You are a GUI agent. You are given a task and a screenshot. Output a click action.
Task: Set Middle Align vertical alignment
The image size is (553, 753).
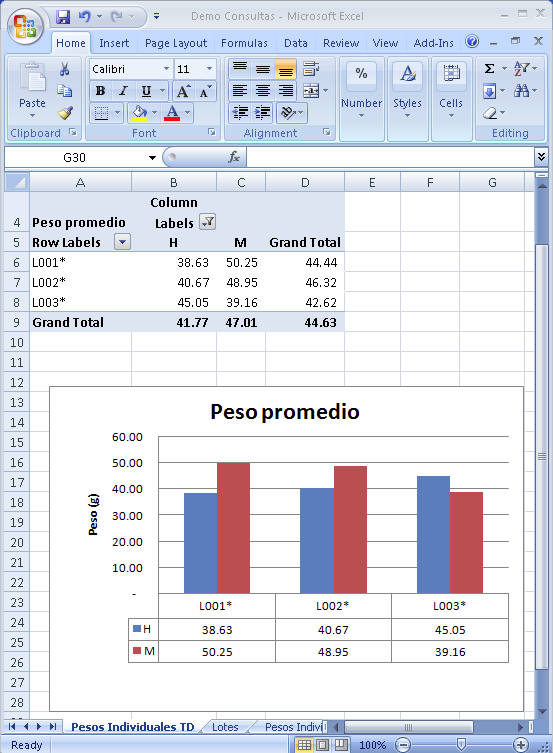coord(263,69)
